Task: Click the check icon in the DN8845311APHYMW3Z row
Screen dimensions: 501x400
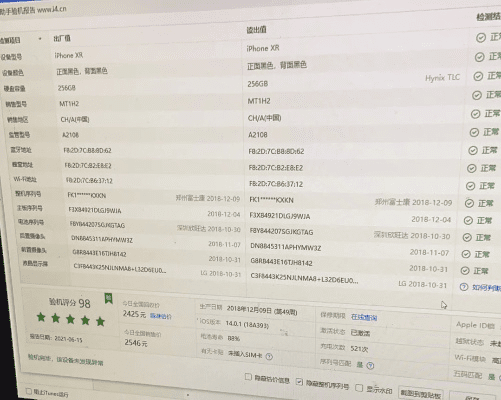Action: [466, 254]
